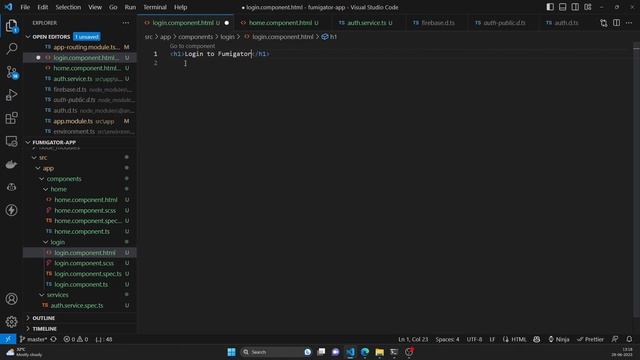Open Windows Start button on taskbar
Viewport: 640px width, 360px height.
231,352
